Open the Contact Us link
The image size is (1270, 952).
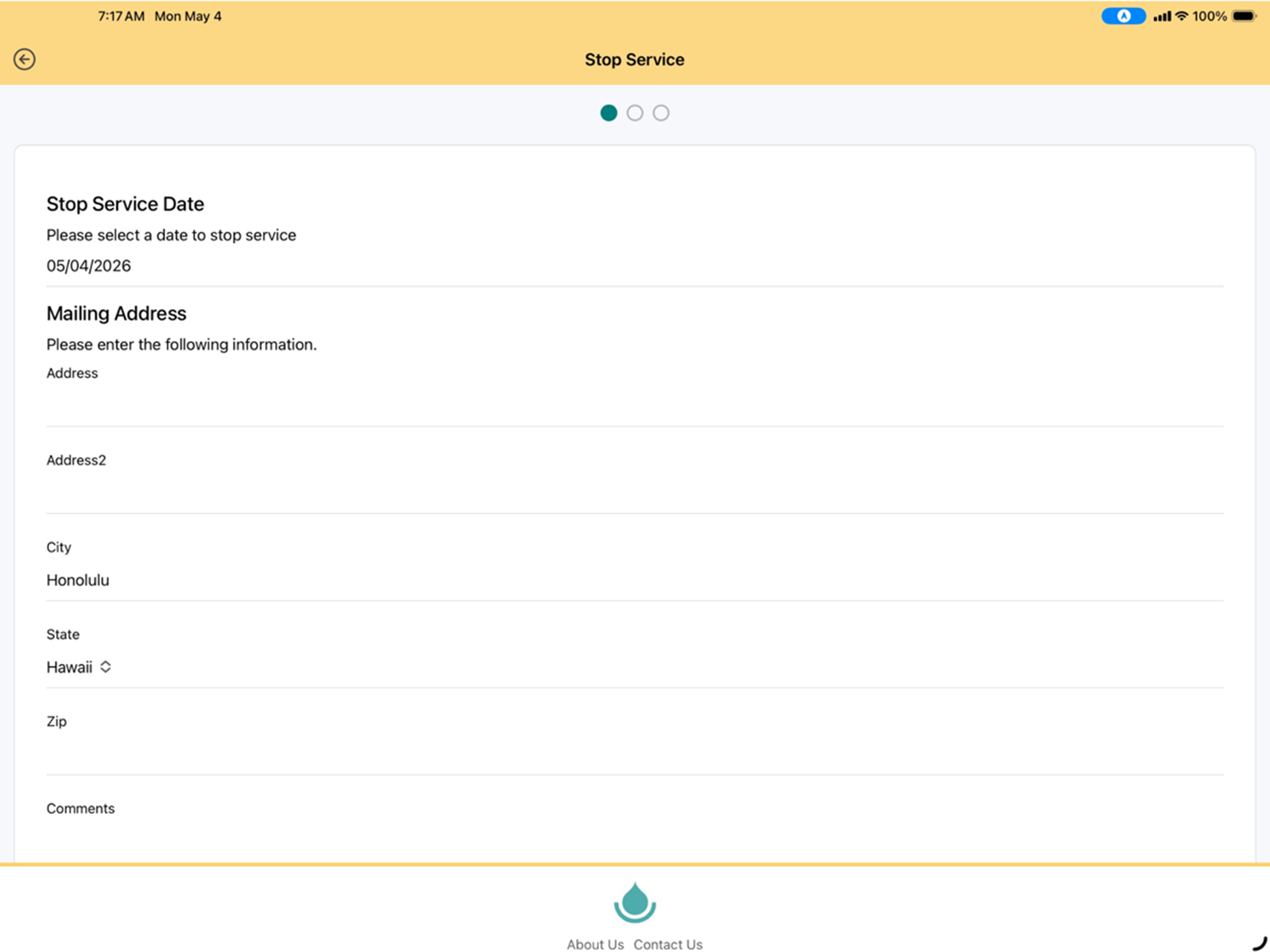tap(668, 945)
